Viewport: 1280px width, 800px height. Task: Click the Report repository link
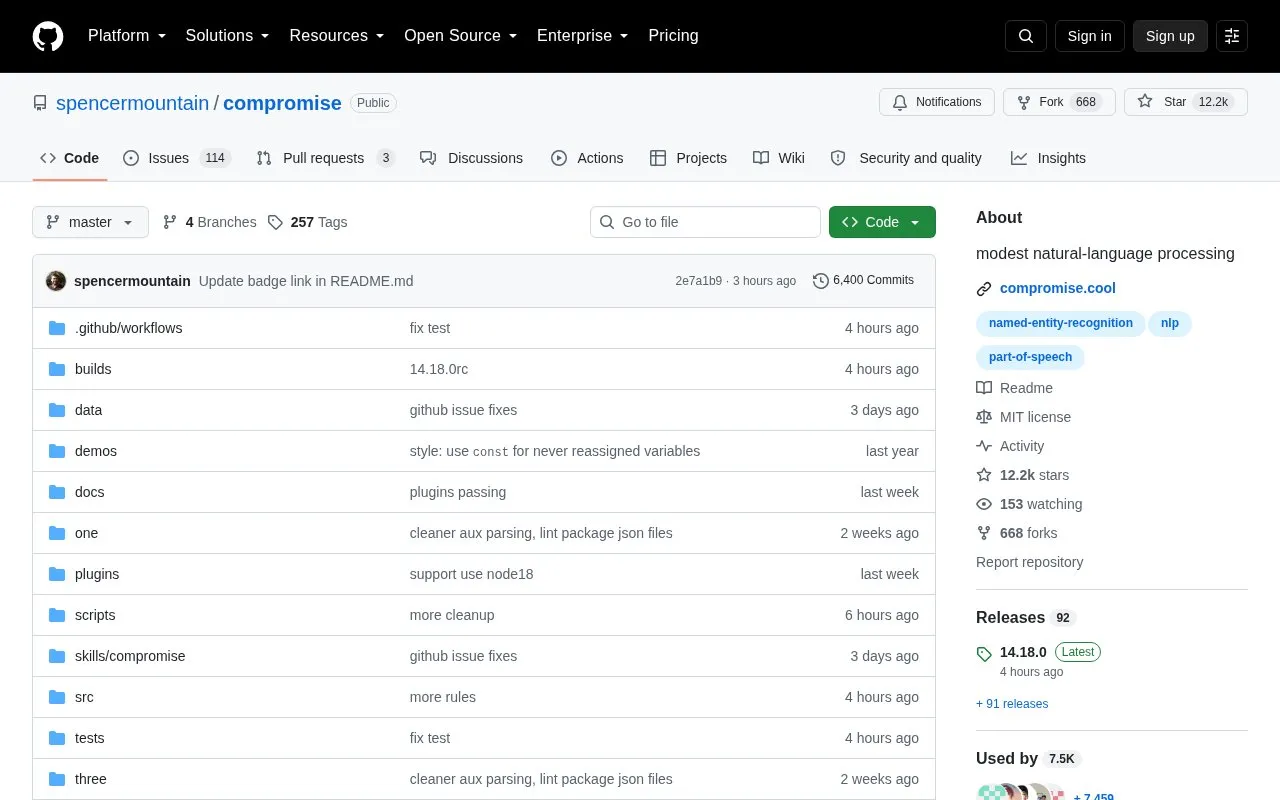tap(1029, 562)
